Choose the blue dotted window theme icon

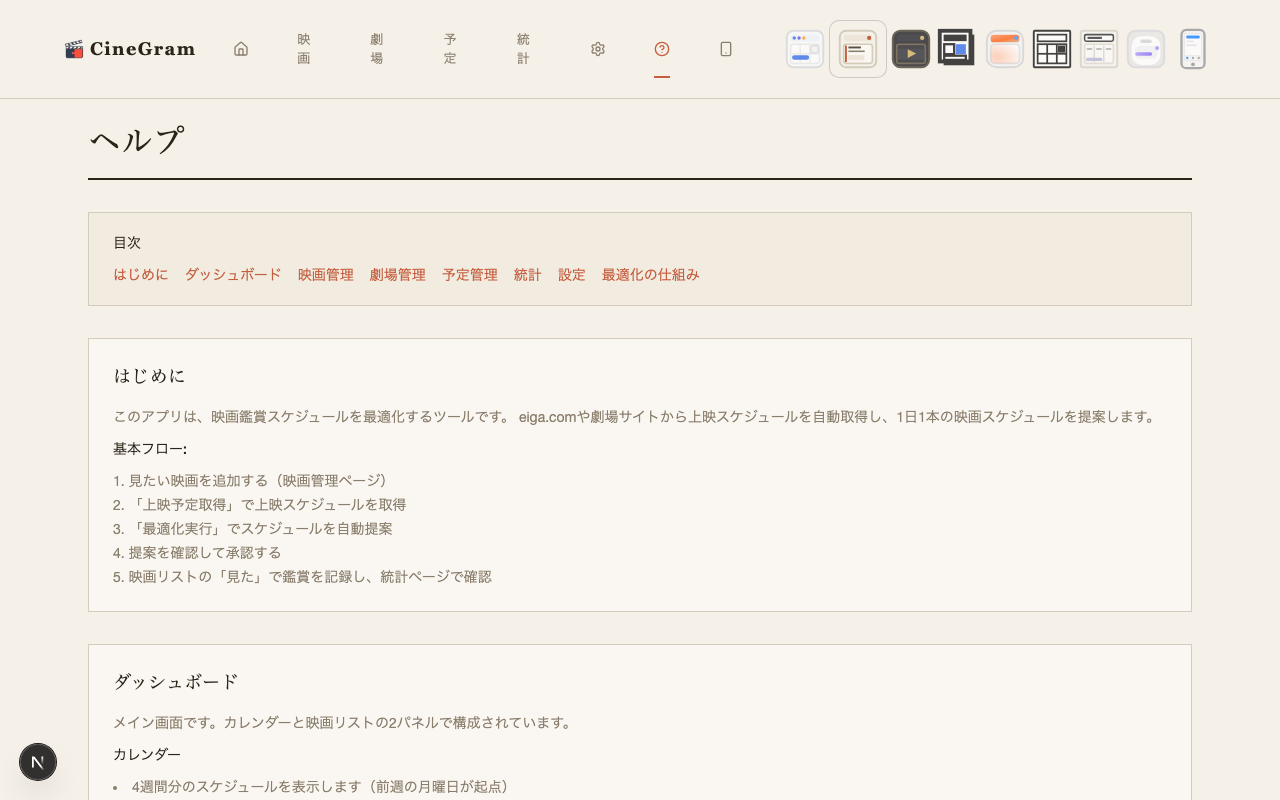click(x=805, y=49)
